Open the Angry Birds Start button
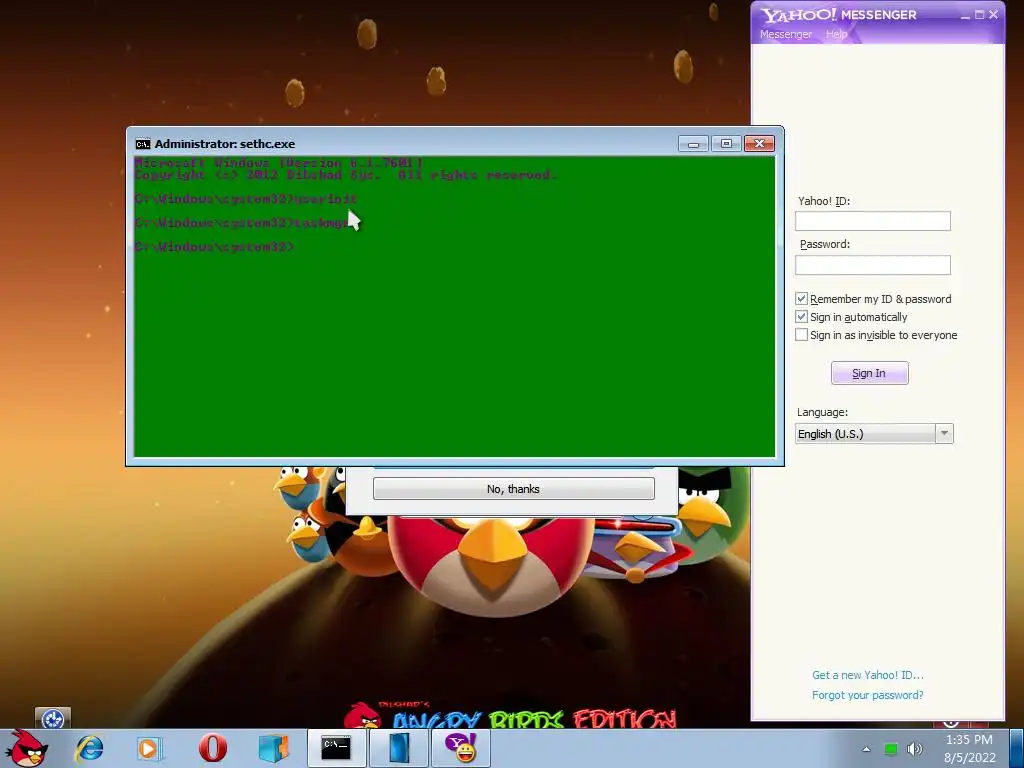The image size is (1024, 768). click(x=27, y=748)
